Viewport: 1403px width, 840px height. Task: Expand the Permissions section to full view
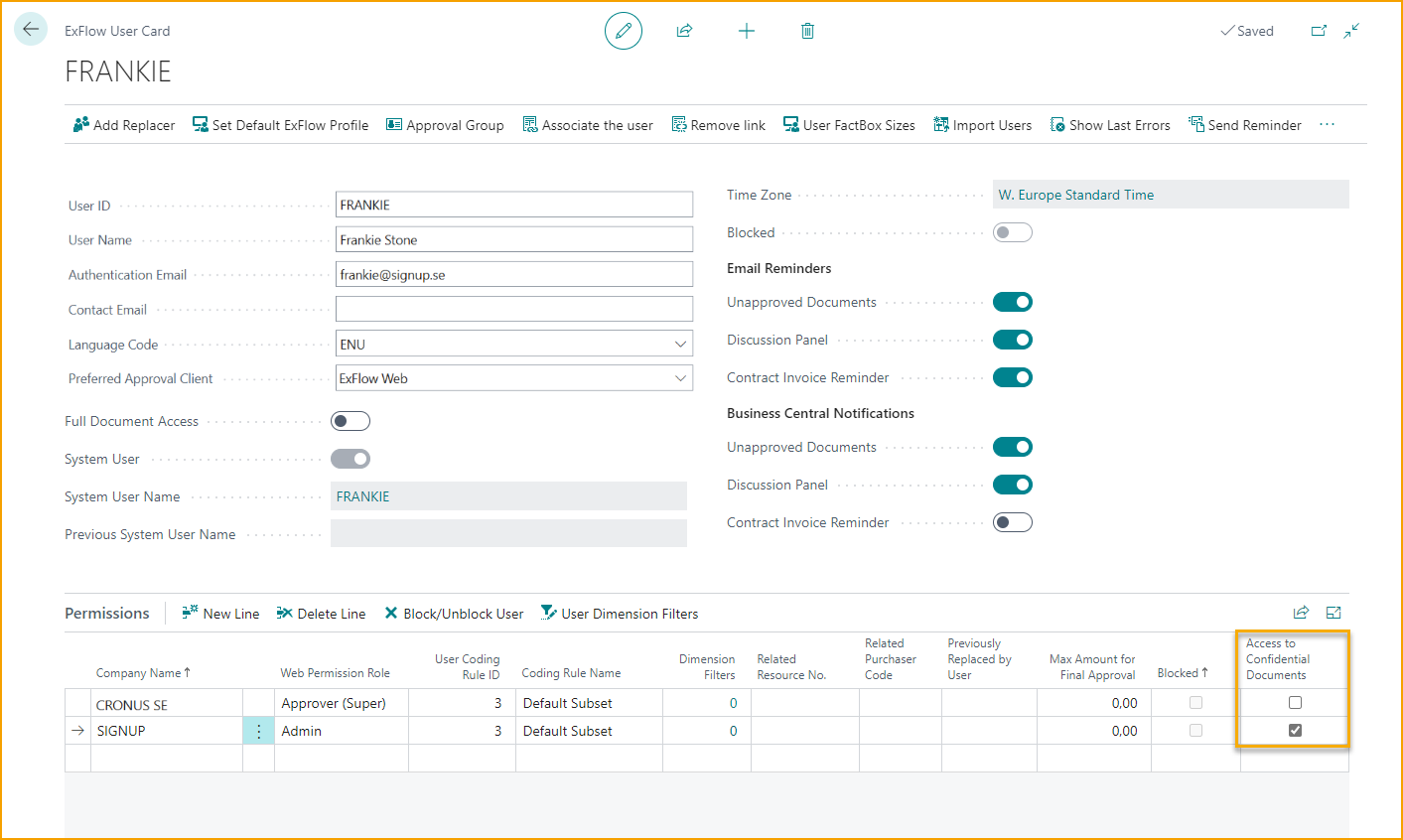pos(1333,613)
